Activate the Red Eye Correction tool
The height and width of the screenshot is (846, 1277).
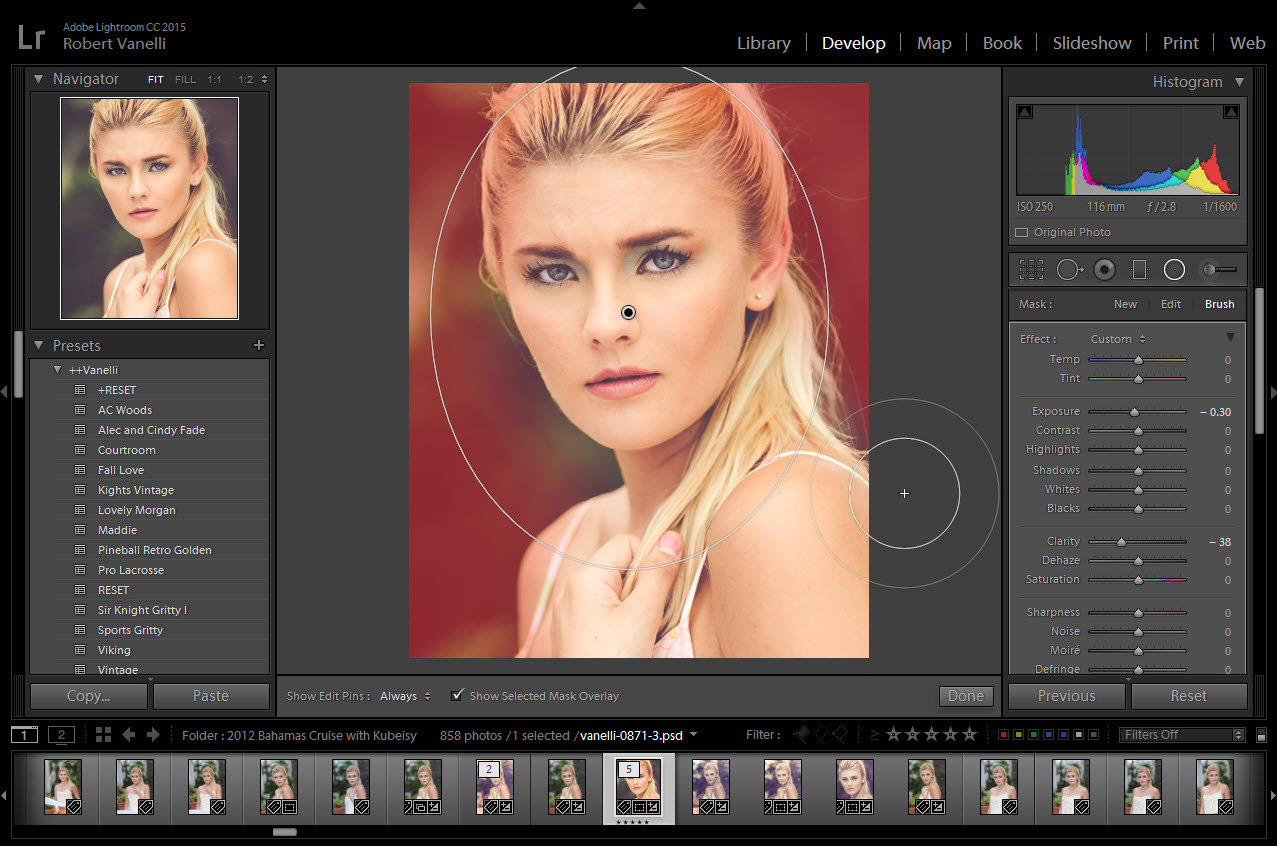1104,269
